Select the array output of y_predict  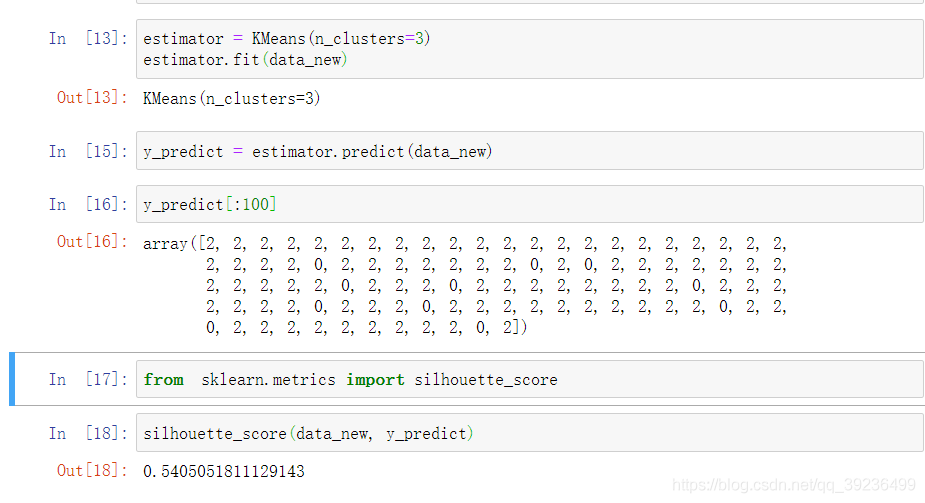465,285
